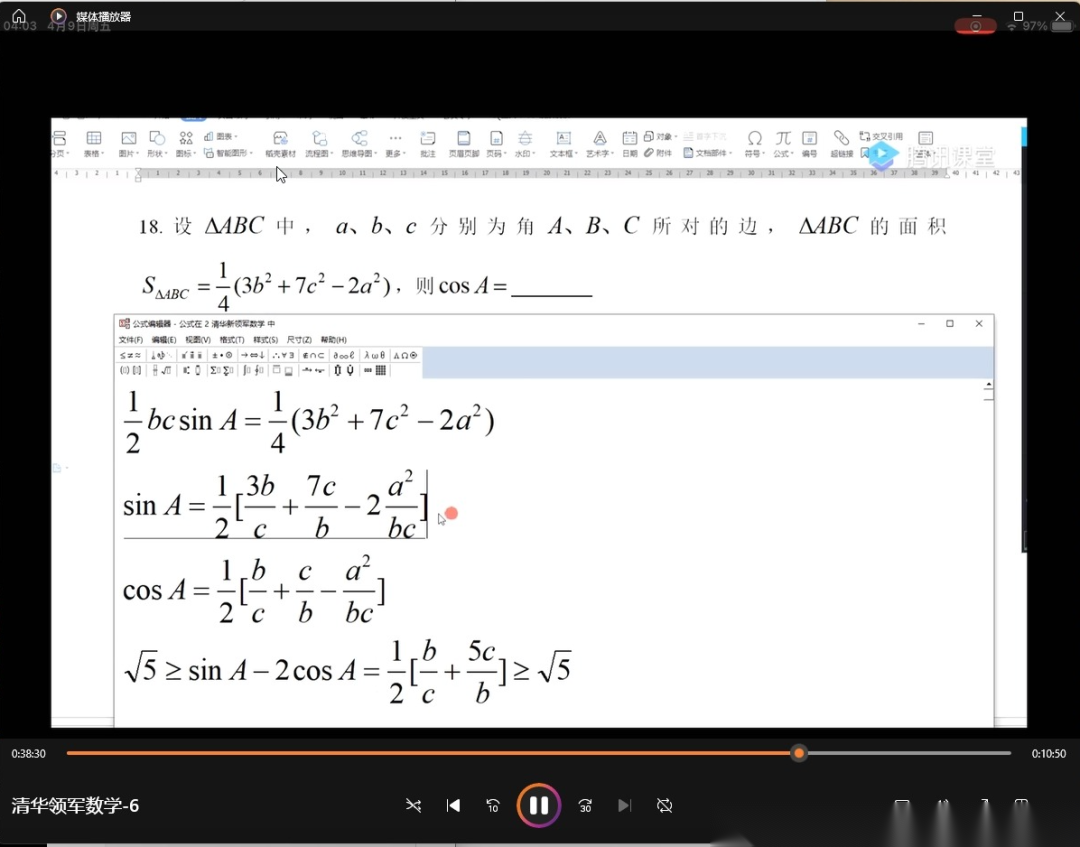
Task: Open the fraction and radical templates palette
Action: pyautogui.click(x=160, y=370)
